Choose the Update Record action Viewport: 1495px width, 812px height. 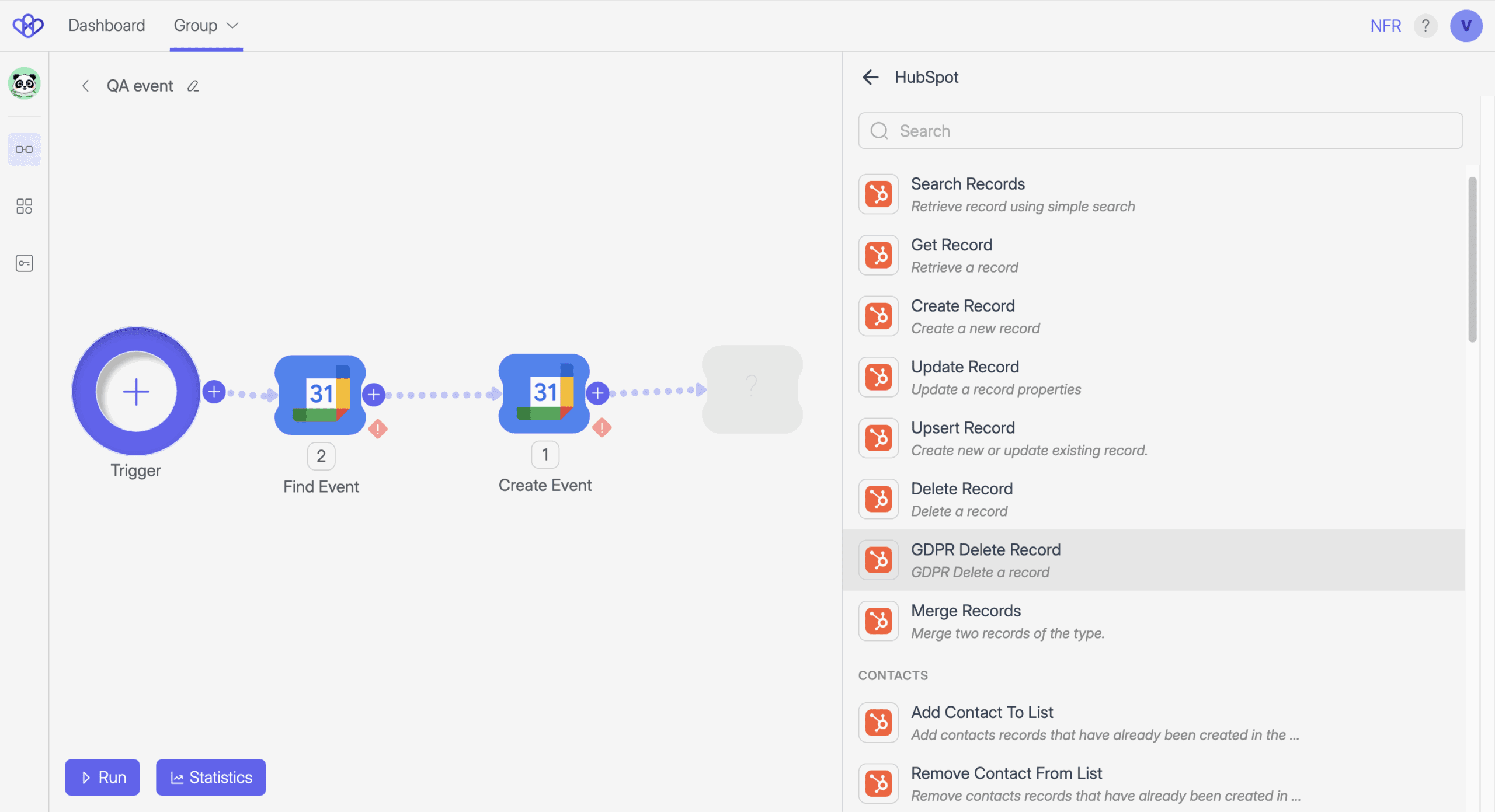(x=1153, y=377)
